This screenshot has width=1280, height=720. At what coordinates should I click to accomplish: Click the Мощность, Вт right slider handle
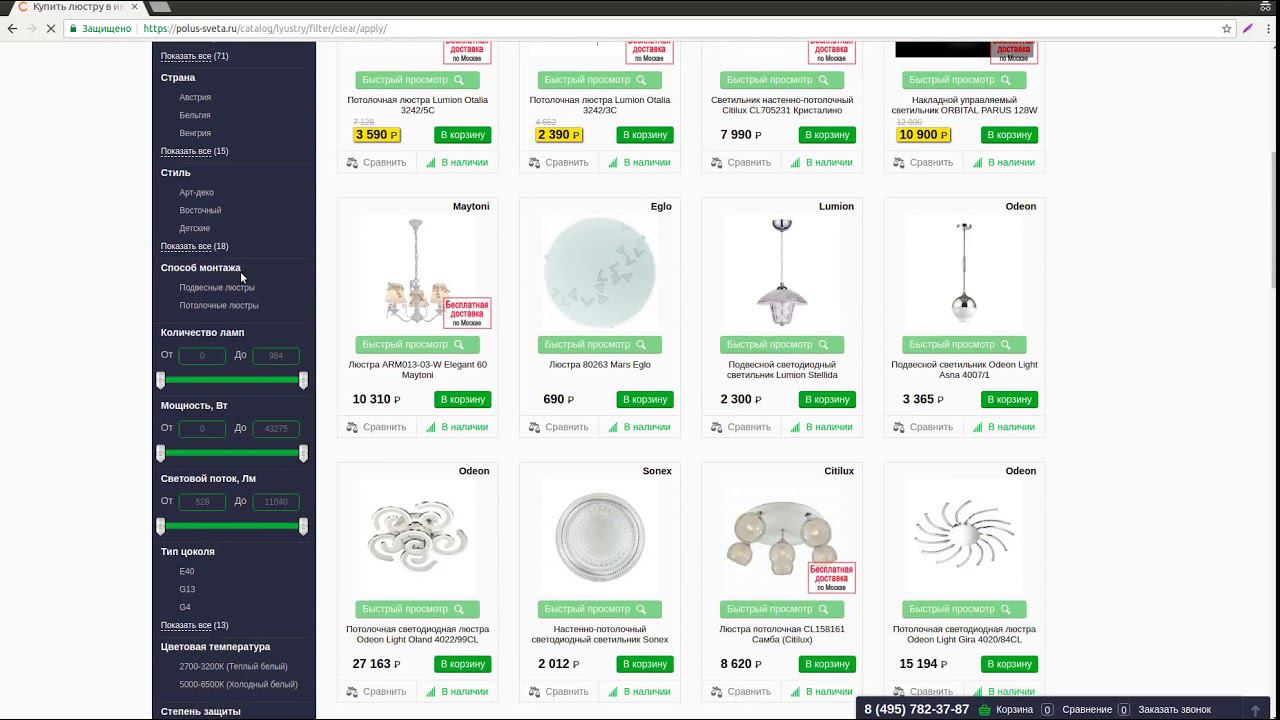tap(303, 453)
